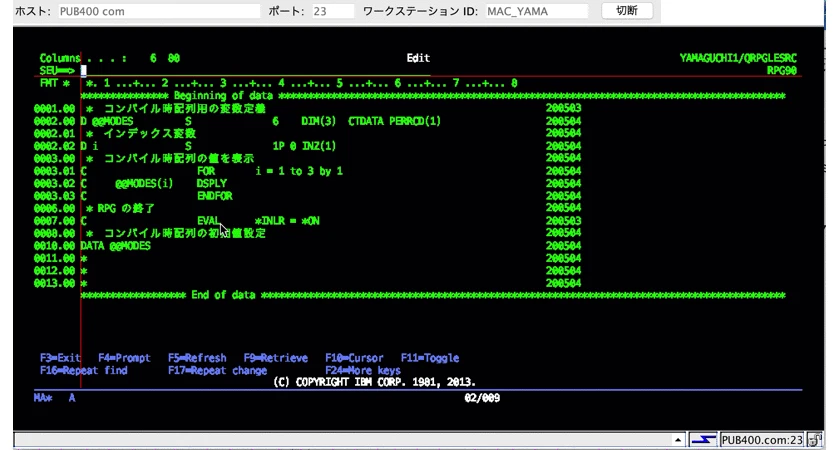Click the EVAL opcode
This screenshot has height=450, width=840.
(x=208, y=221)
